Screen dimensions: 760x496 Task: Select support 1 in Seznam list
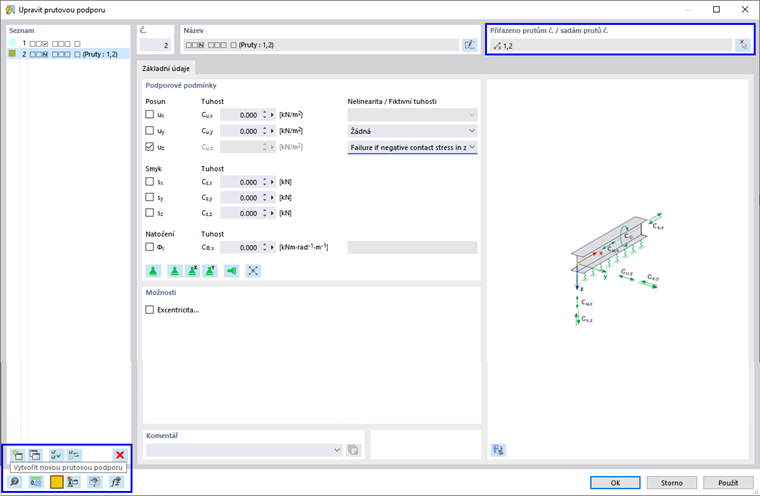[69, 43]
